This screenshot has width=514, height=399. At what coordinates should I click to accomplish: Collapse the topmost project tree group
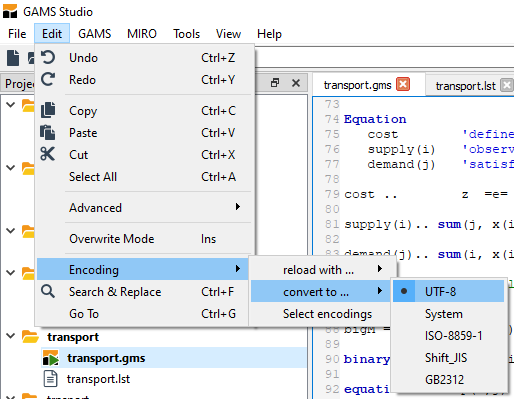(x=11, y=105)
